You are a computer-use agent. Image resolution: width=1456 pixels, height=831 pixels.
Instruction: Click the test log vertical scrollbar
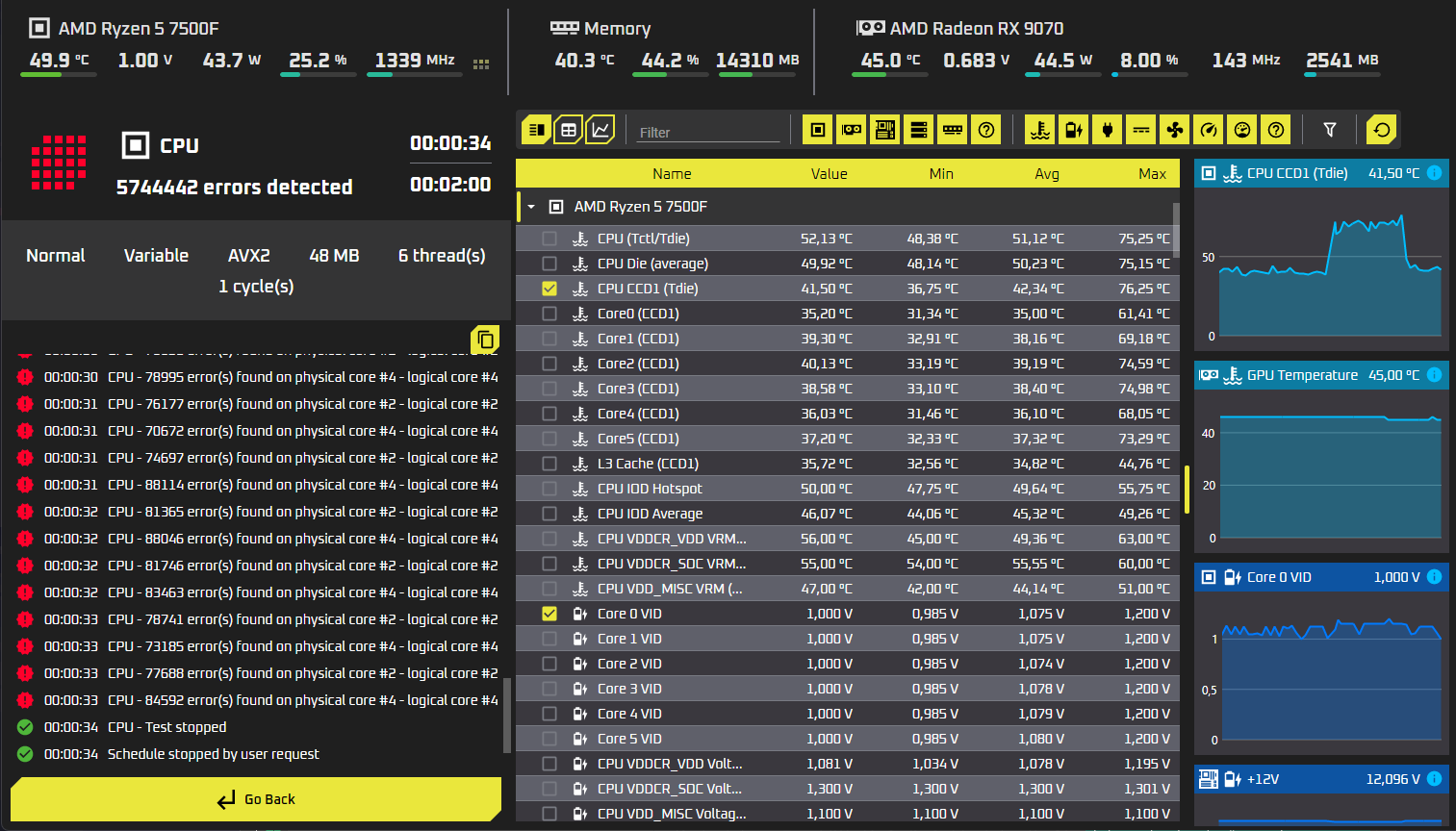coord(507,717)
